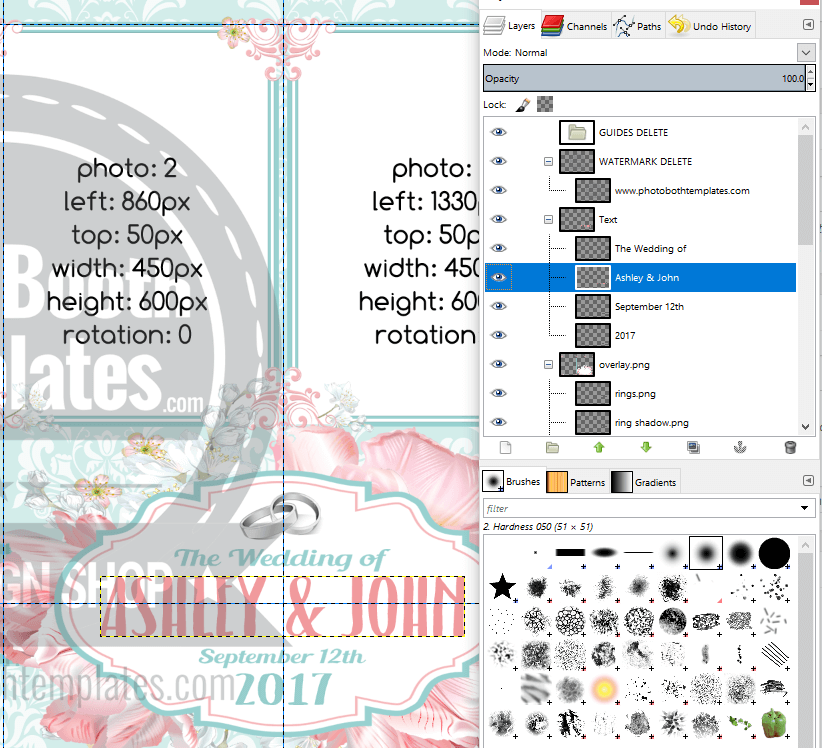The width and height of the screenshot is (822, 748).
Task: Adjust the layer Opacity slider
Action: [644, 78]
